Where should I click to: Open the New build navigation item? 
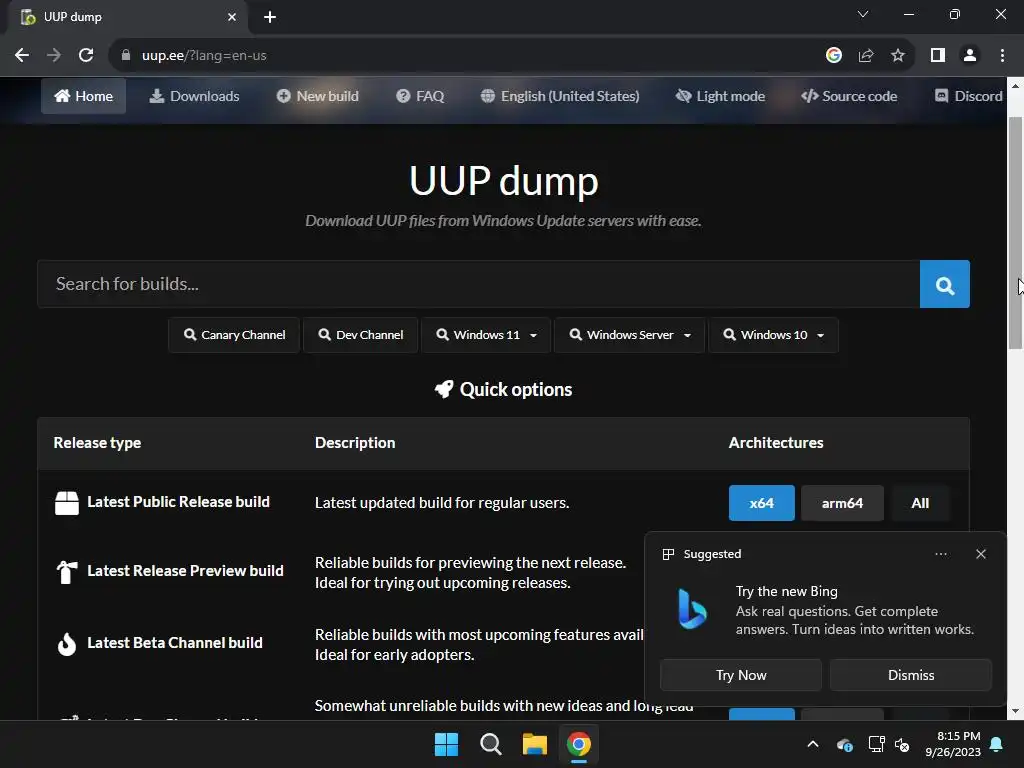[317, 96]
